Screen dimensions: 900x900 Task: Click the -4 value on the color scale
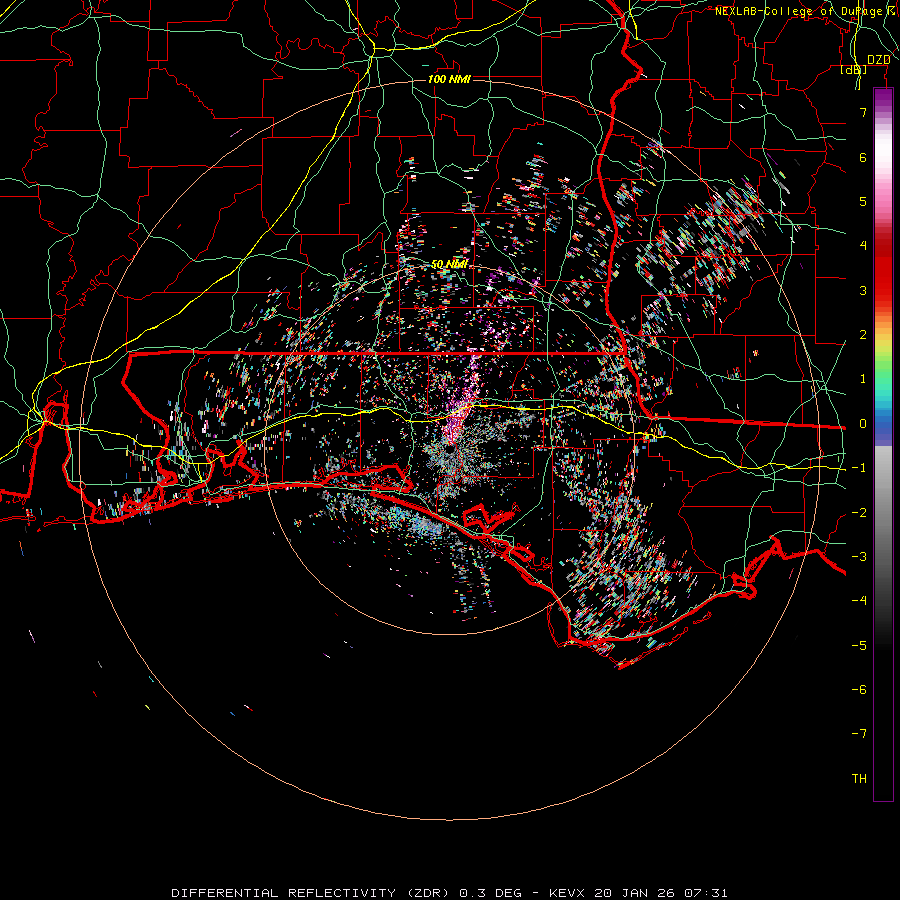tap(859, 601)
